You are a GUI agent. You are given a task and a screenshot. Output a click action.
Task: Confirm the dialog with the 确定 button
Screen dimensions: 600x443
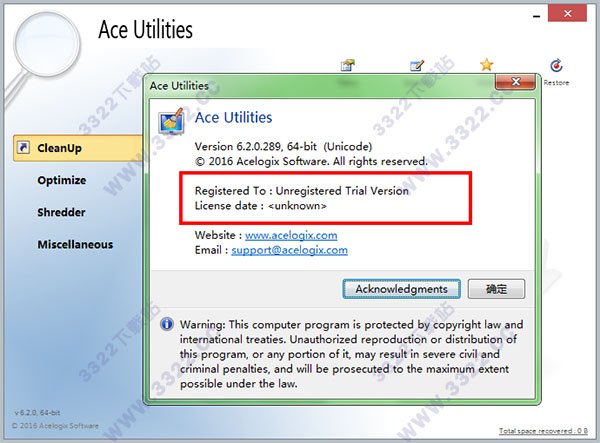tap(496, 289)
